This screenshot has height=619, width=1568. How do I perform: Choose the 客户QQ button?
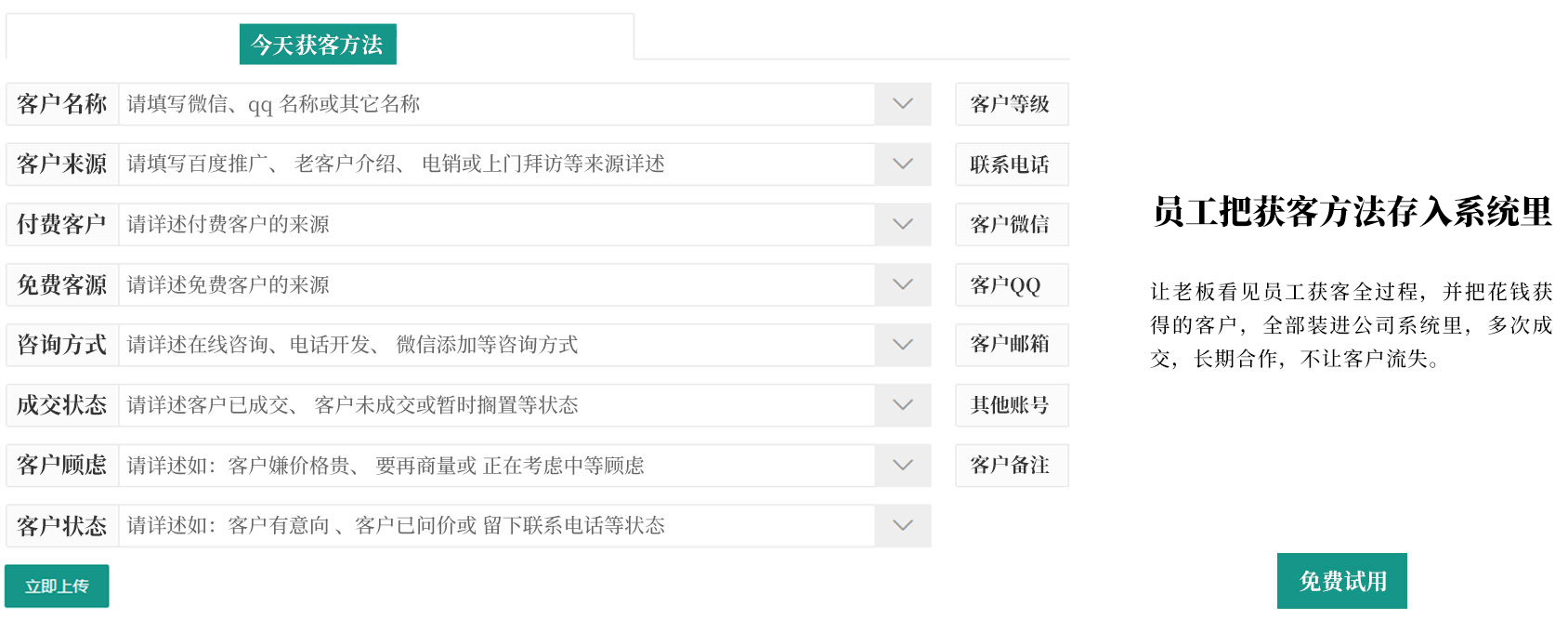[x=1011, y=284]
